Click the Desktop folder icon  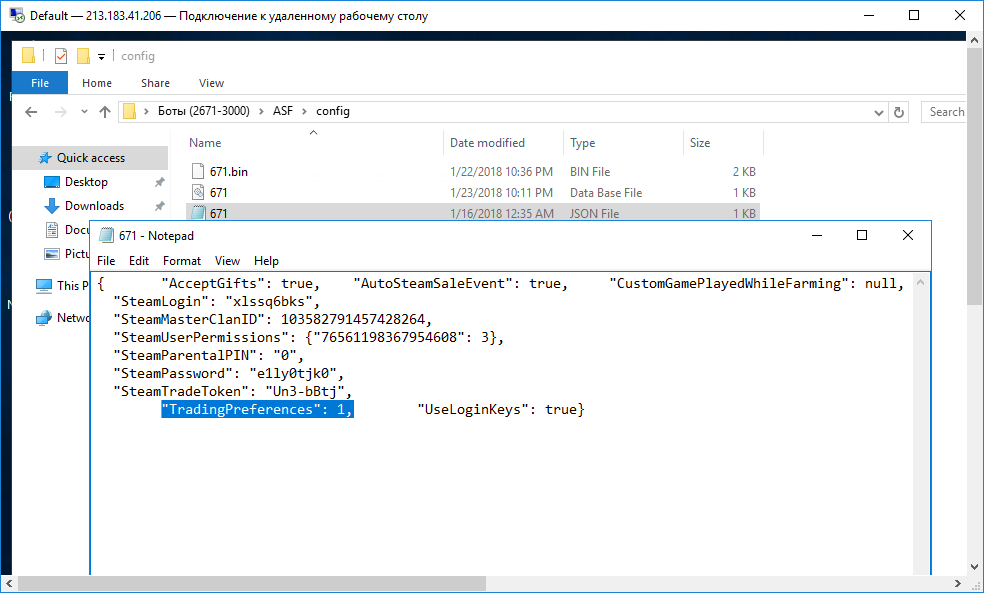pyautogui.click(x=51, y=182)
